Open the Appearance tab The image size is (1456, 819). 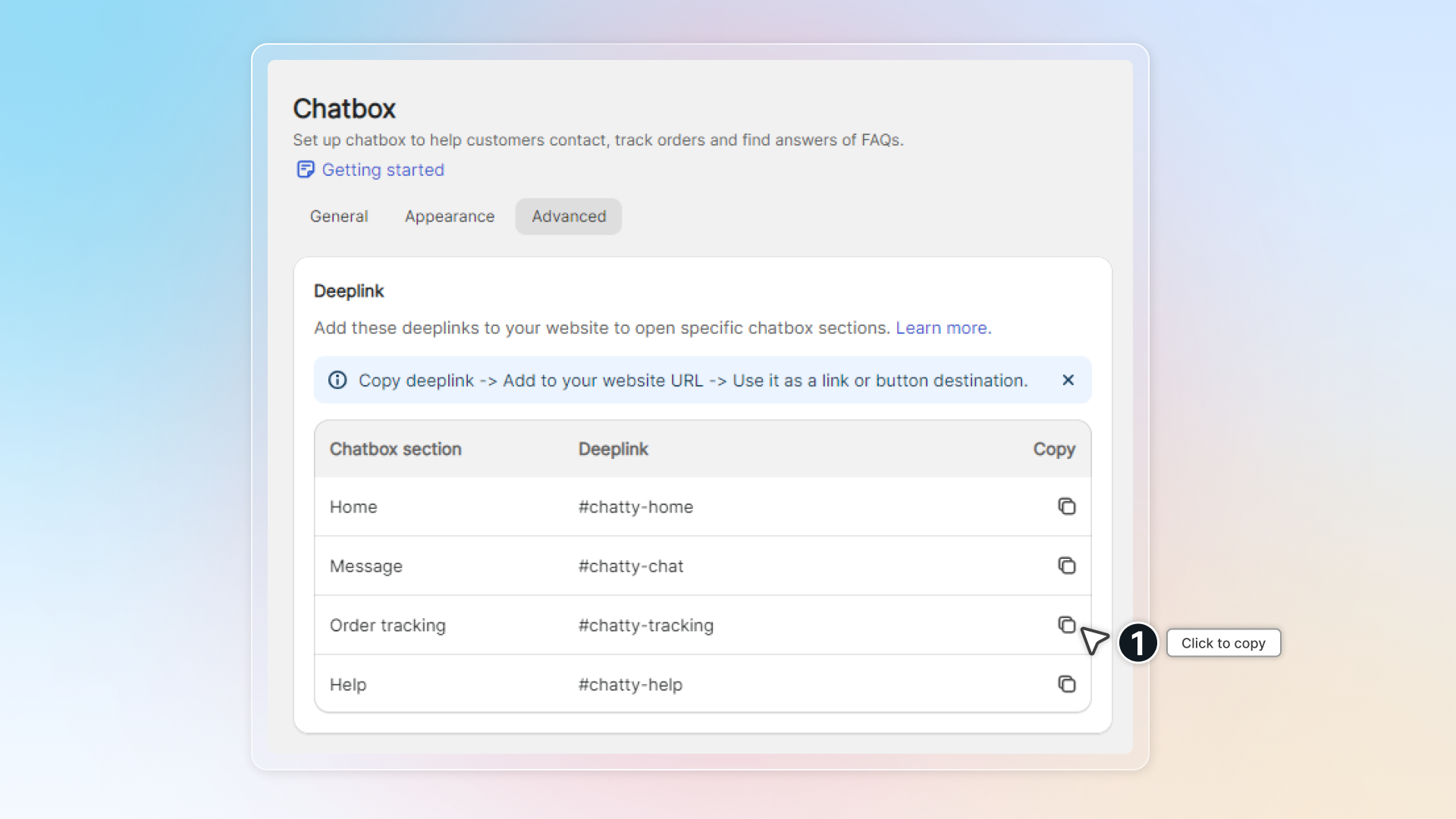(449, 216)
